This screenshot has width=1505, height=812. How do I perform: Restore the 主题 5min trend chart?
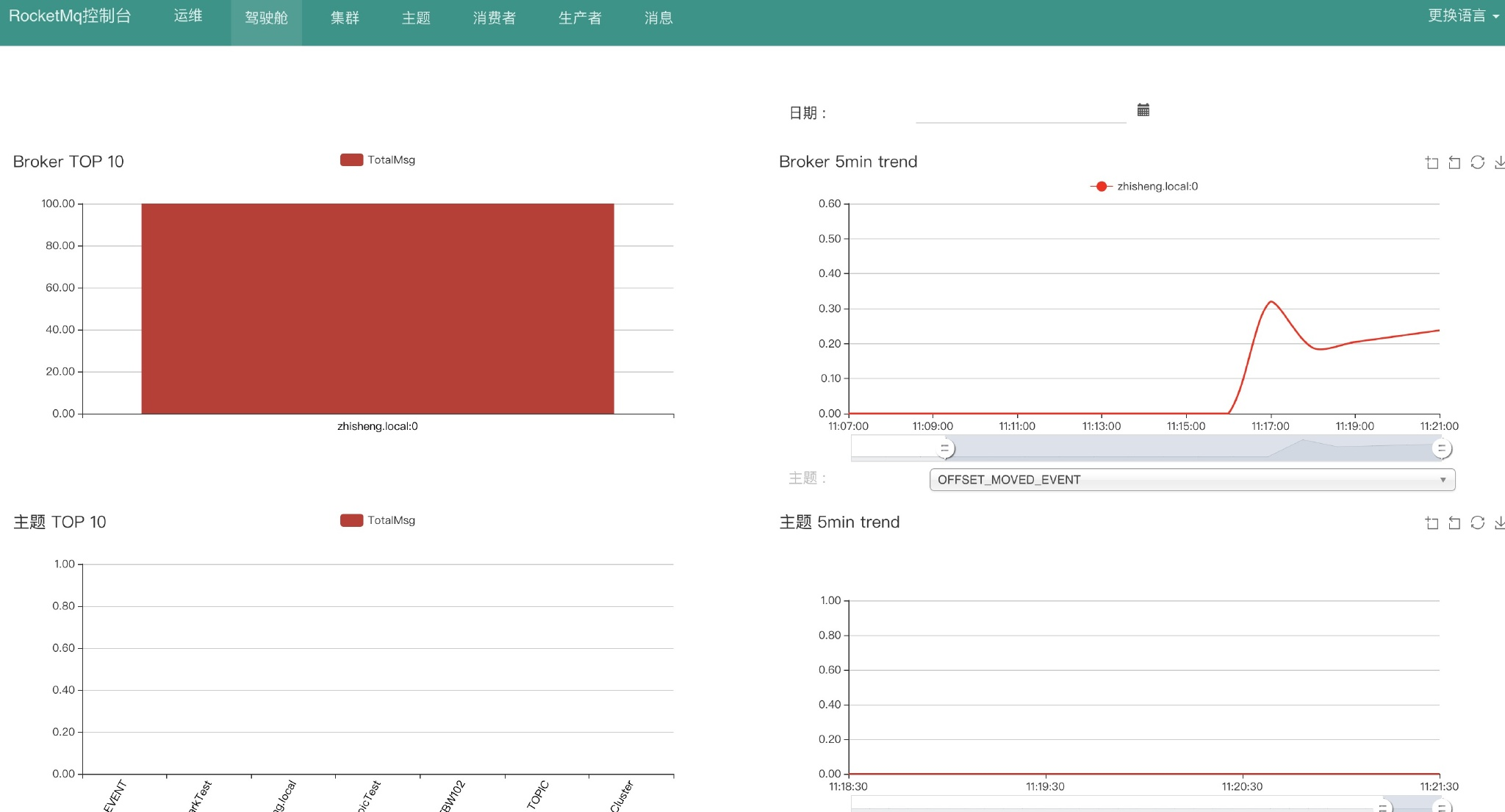click(x=1477, y=522)
